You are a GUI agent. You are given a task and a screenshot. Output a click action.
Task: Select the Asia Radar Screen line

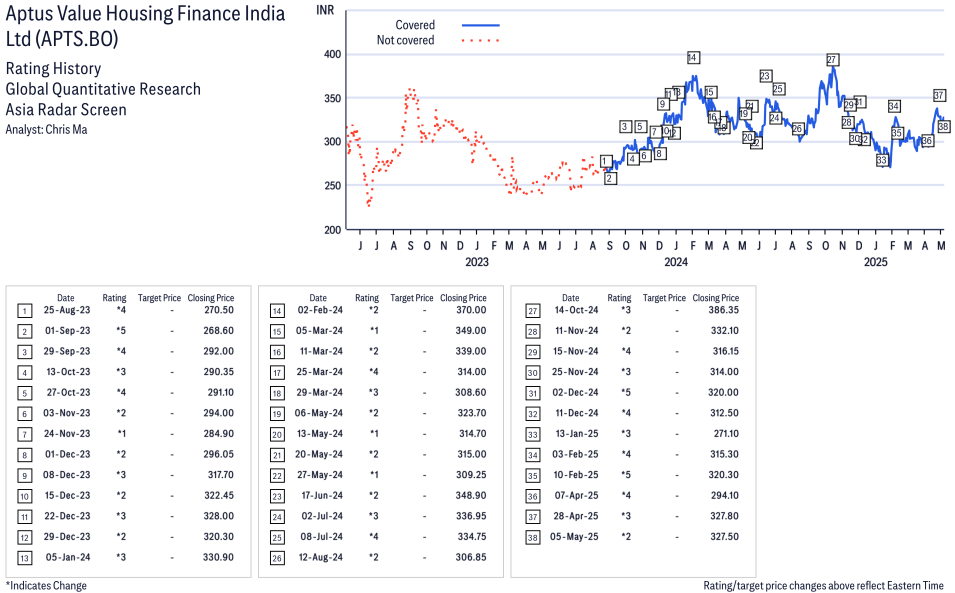[x=66, y=110]
